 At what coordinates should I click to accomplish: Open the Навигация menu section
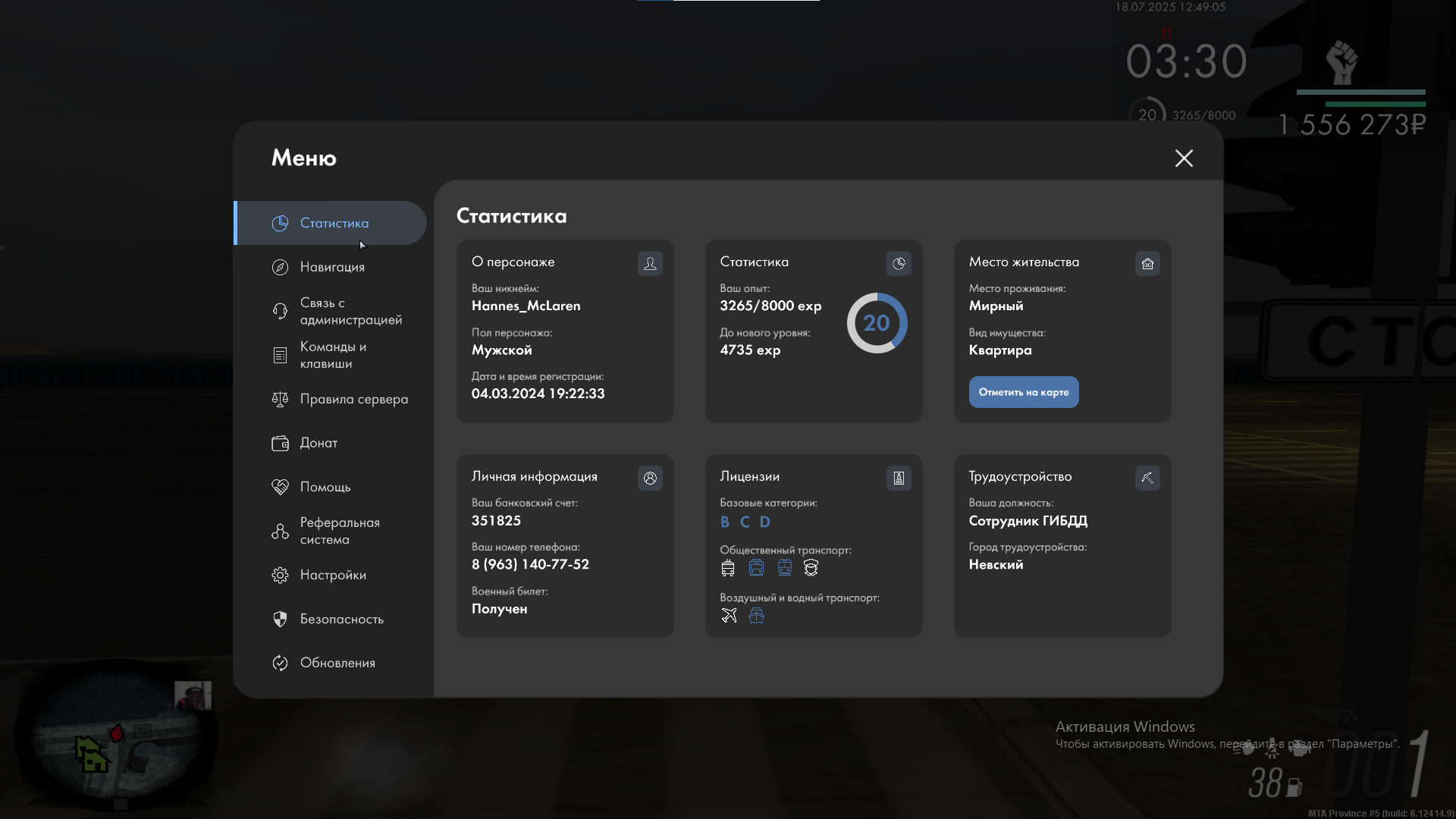331,267
